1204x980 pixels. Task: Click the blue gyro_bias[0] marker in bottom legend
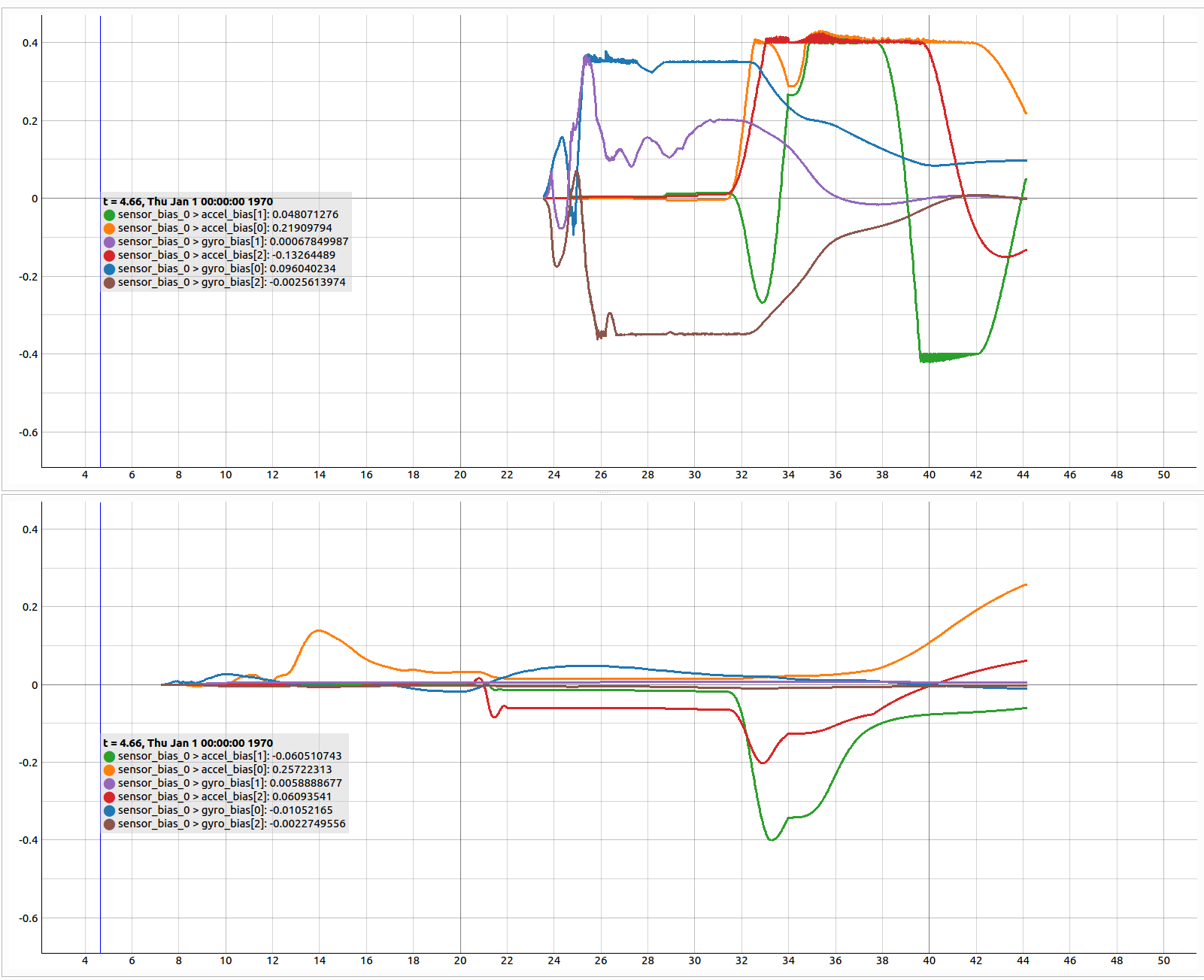coord(110,810)
